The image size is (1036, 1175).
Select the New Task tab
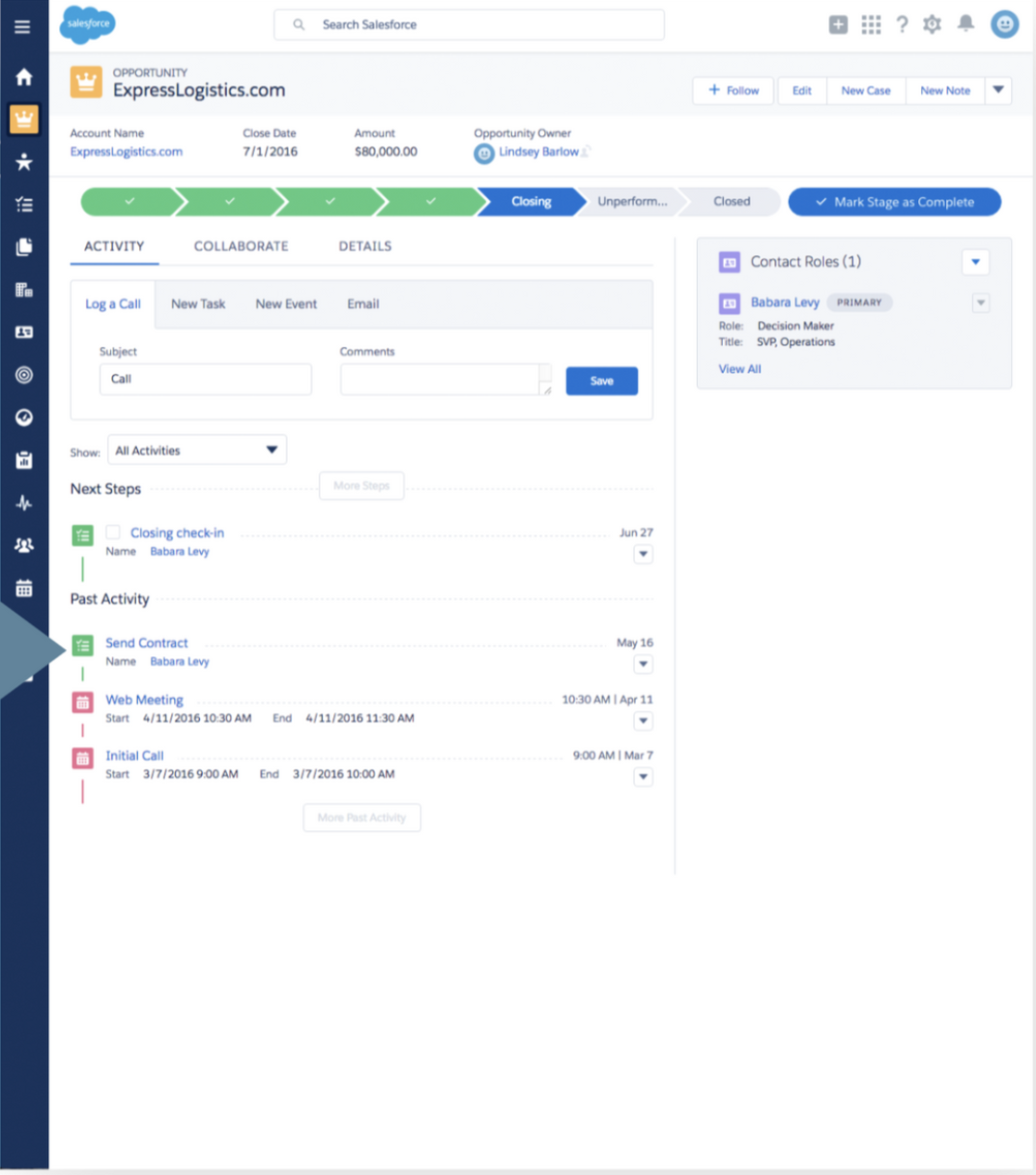tap(198, 303)
